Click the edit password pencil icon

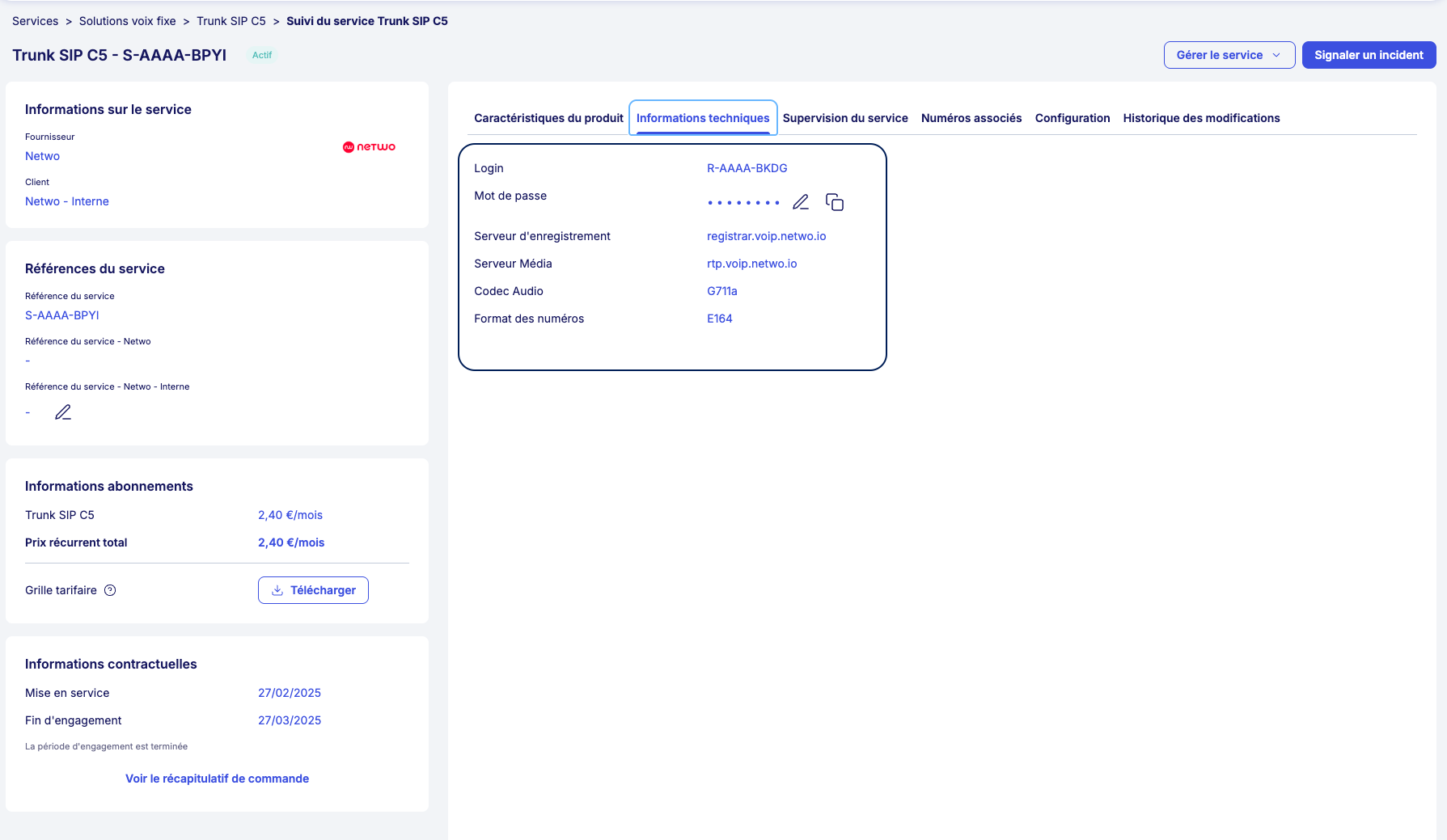click(x=801, y=202)
